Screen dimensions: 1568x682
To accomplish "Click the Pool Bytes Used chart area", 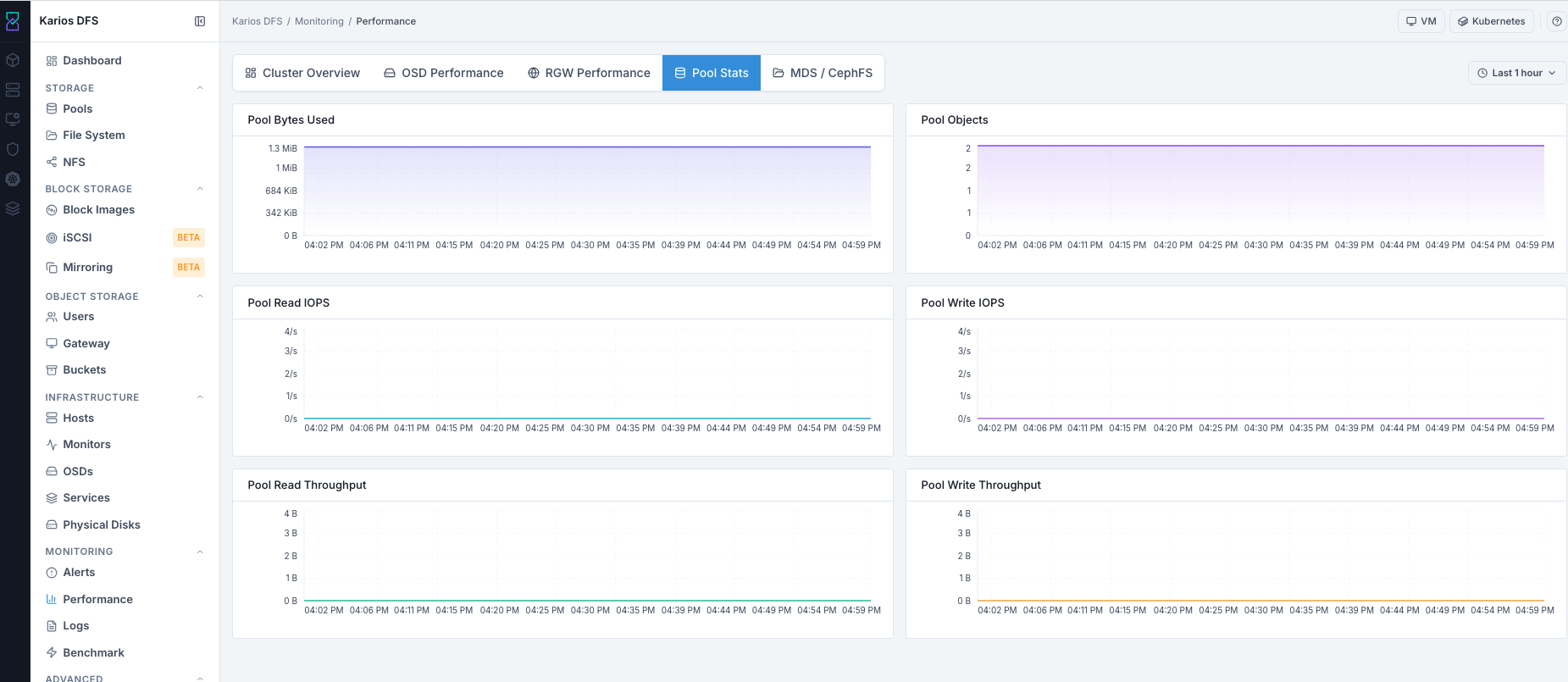I will click(587, 191).
